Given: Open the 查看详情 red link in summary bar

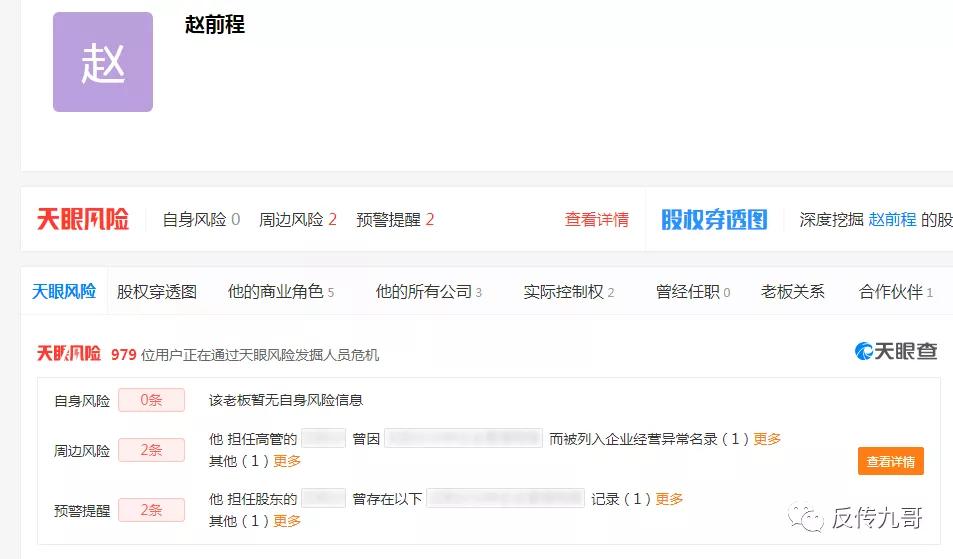Looking at the screenshot, I should 597,220.
